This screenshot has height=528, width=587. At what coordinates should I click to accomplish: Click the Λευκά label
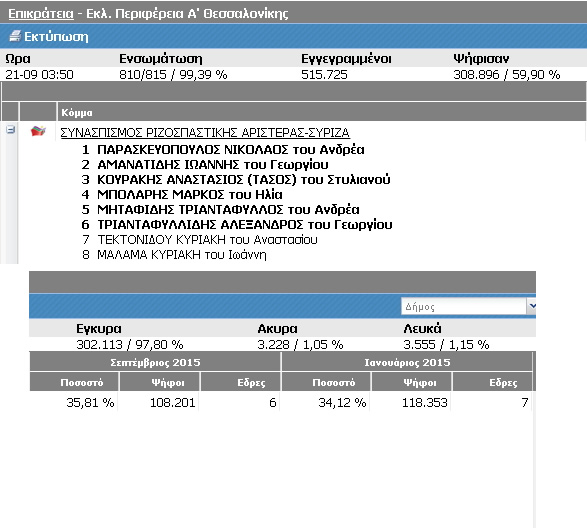point(422,328)
